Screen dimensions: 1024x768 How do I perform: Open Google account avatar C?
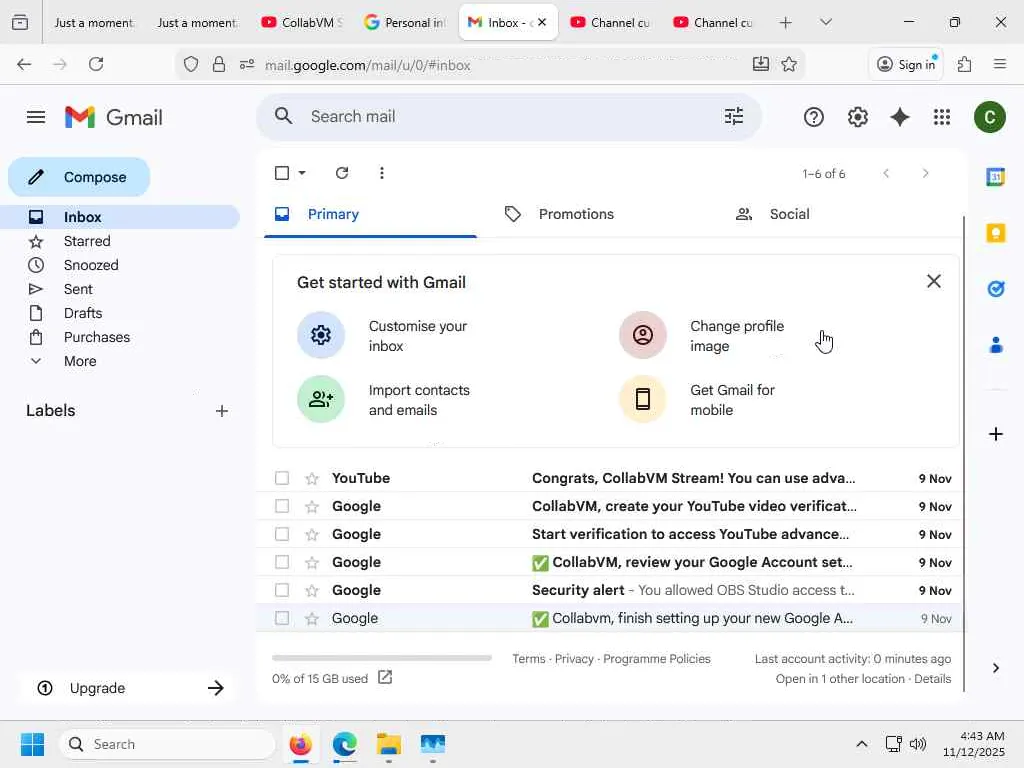(x=989, y=118)
